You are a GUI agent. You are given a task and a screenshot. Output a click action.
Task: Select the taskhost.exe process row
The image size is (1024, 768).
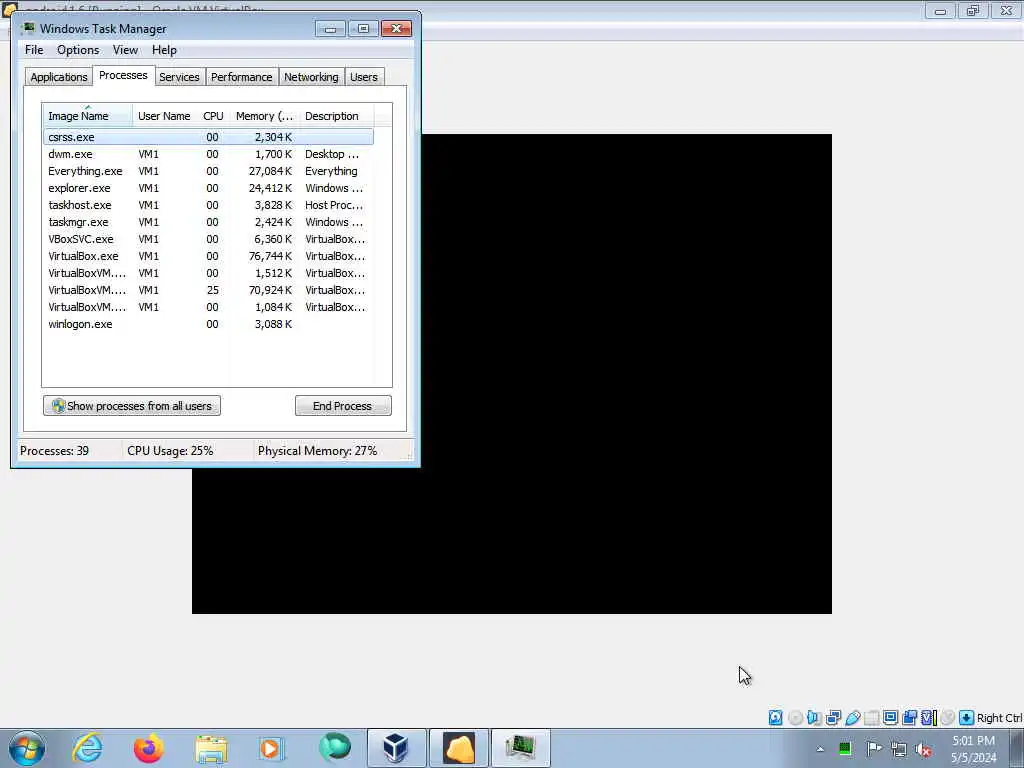(208, 205)
